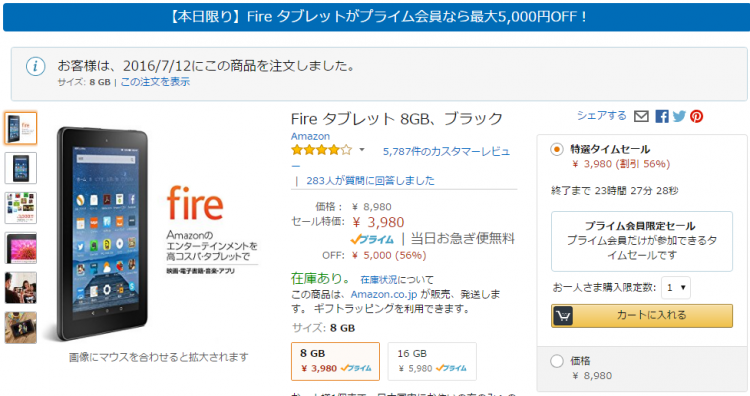Expand the star rating breakdown arrow

[x=362, y=150]
